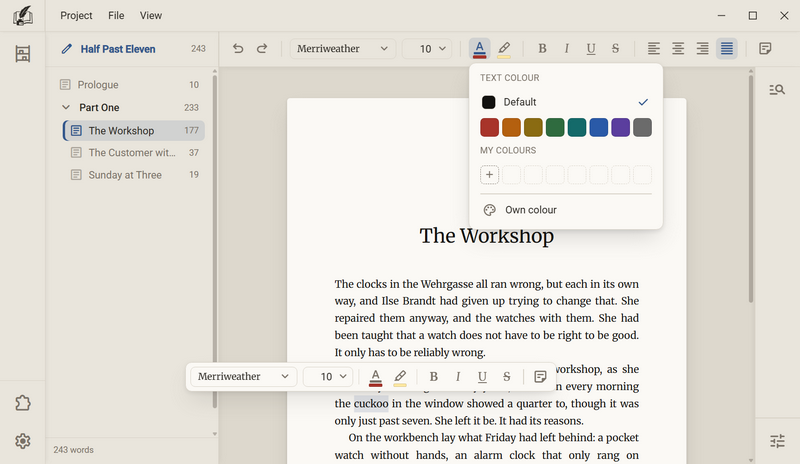Screen dimensions: 800x464
Task: Toggle strikethrough in the top toolbar
Action: coord(615,48)
